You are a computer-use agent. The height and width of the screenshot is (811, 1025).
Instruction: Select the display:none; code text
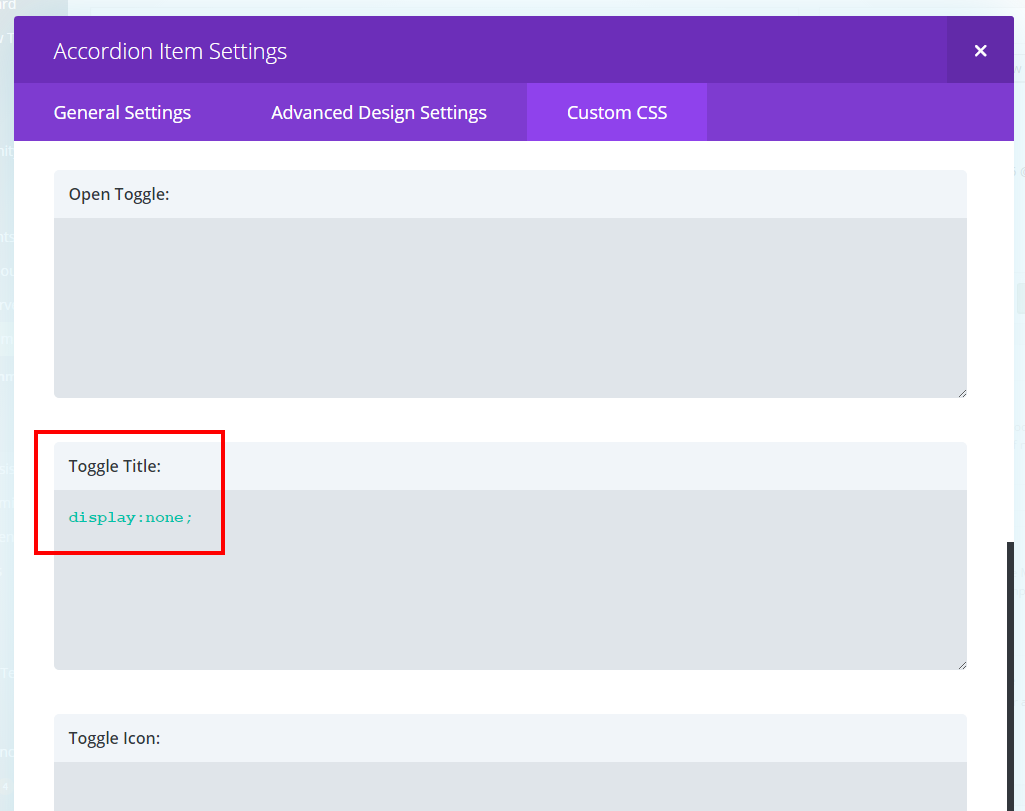click(130, 517)
